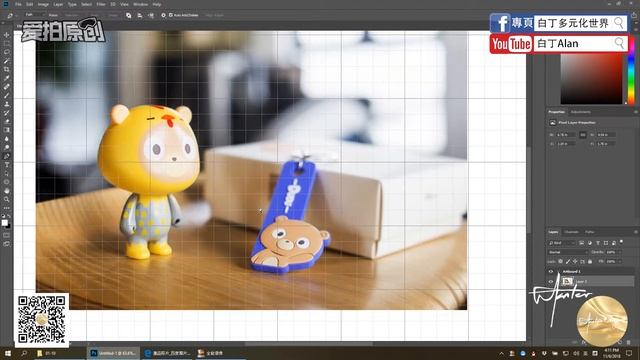Select the Blur tool
The width and height of the screenshot is (640, 360).
pos(7,139)
